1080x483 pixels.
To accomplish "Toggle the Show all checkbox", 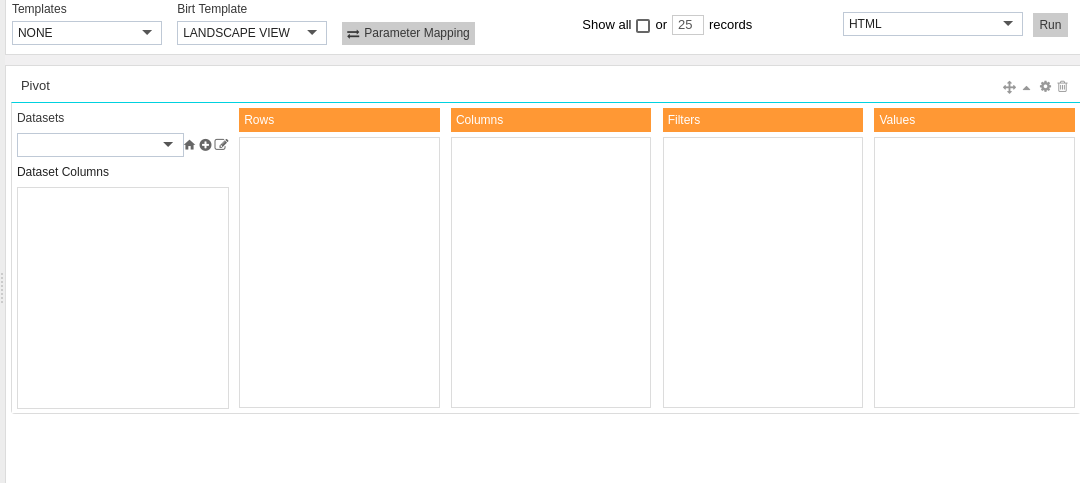I will pyautogui.click(x=643, y=25).
